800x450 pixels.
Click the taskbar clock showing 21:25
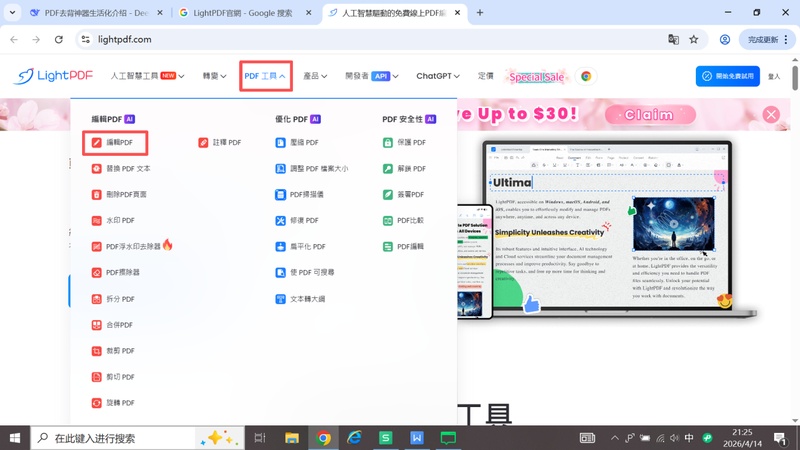pos(743,438)
